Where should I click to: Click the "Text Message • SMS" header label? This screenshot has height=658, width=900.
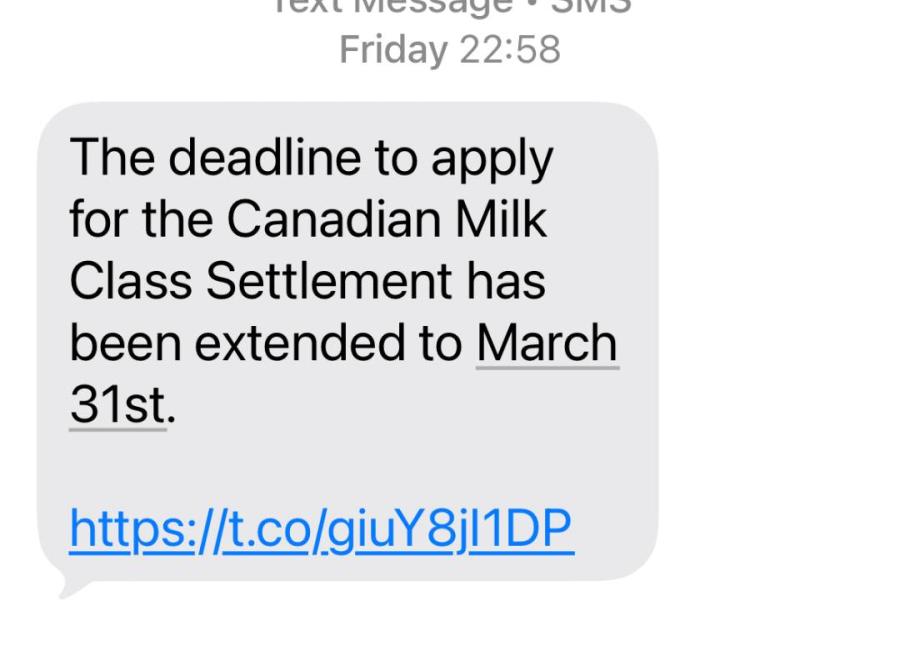point(449,8)
